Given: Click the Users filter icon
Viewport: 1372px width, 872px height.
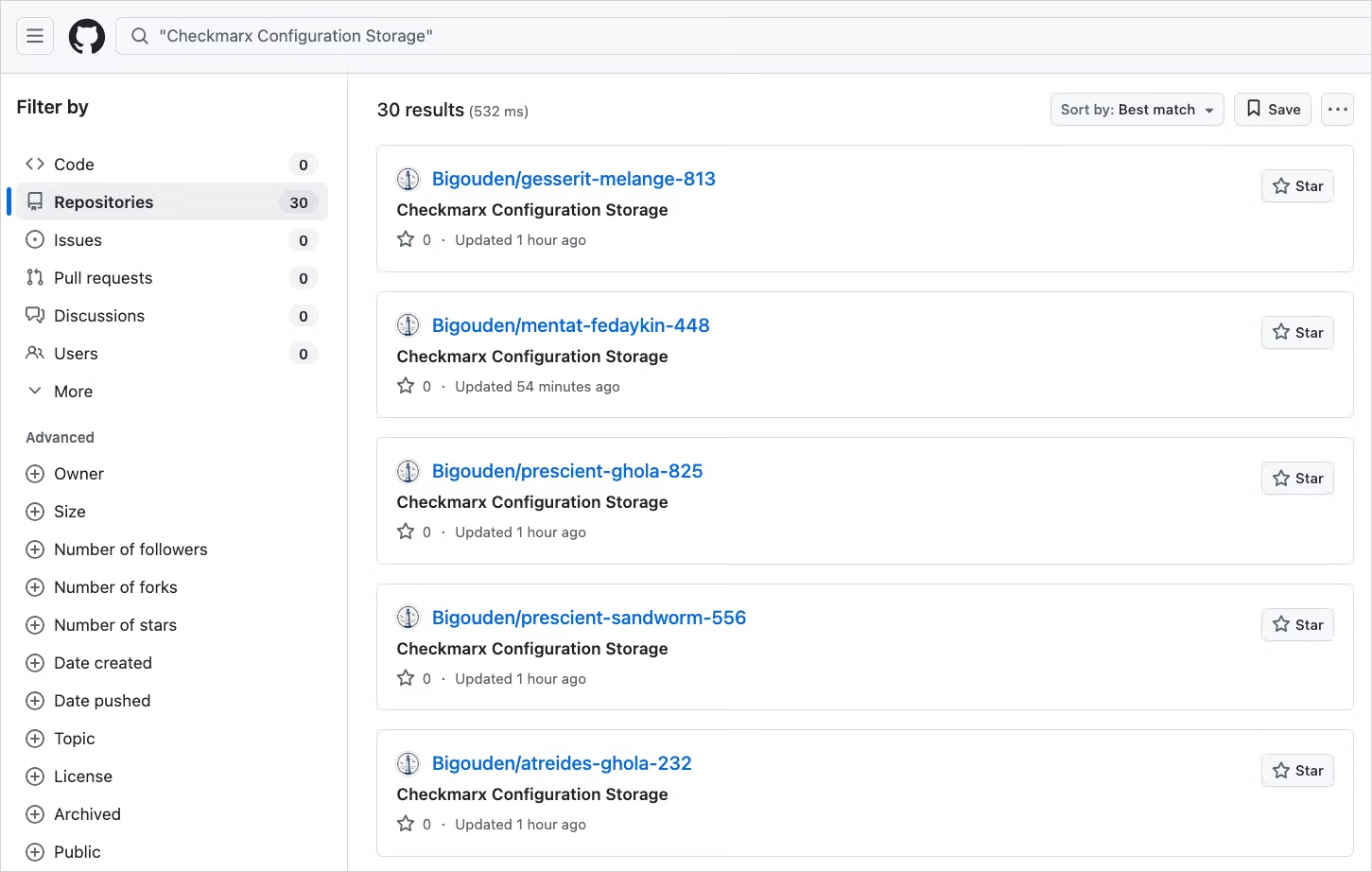Looking at the screenshot, I should tap(34, 353).
